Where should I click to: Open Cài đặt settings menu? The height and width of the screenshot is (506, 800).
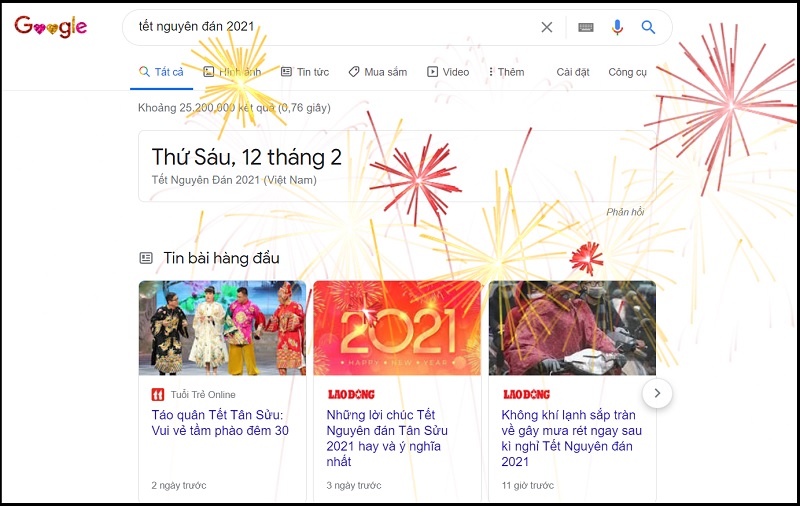[x=572, y=72]
